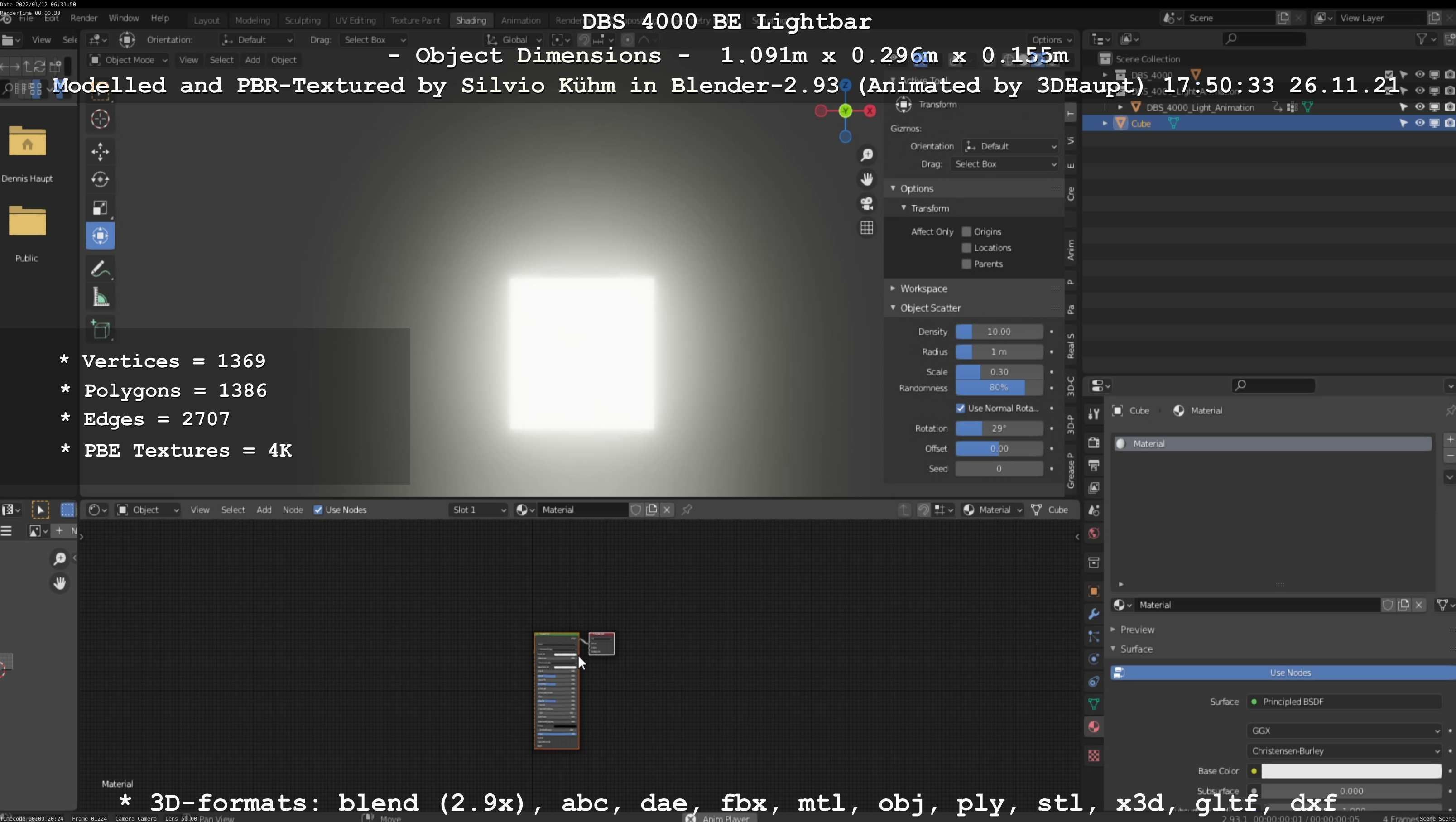Screen dimensions: 1456x822
Task: Open the Texture properties checker icon
Action: 1094,755
